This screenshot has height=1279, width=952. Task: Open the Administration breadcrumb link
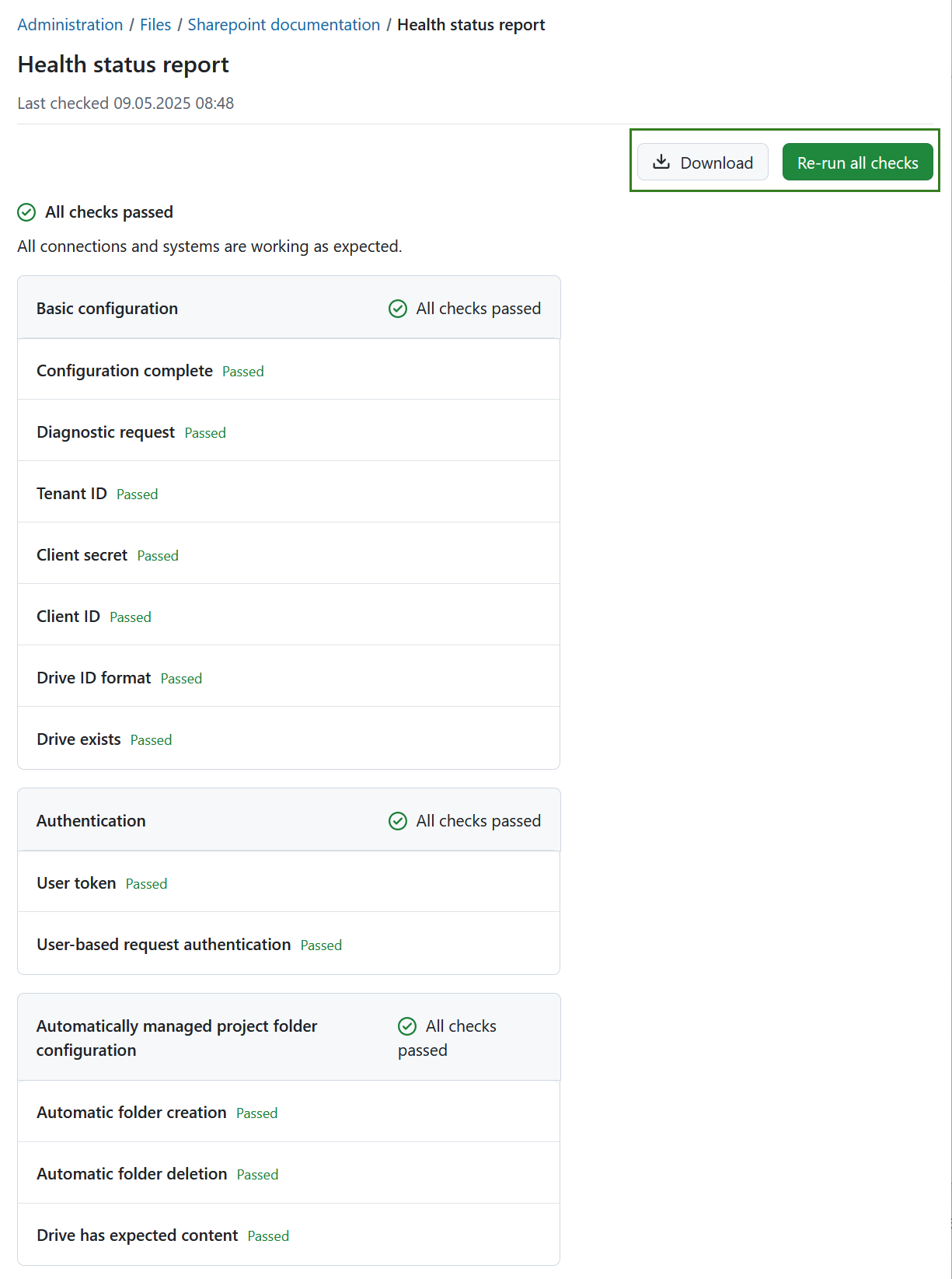pos(69,24)
